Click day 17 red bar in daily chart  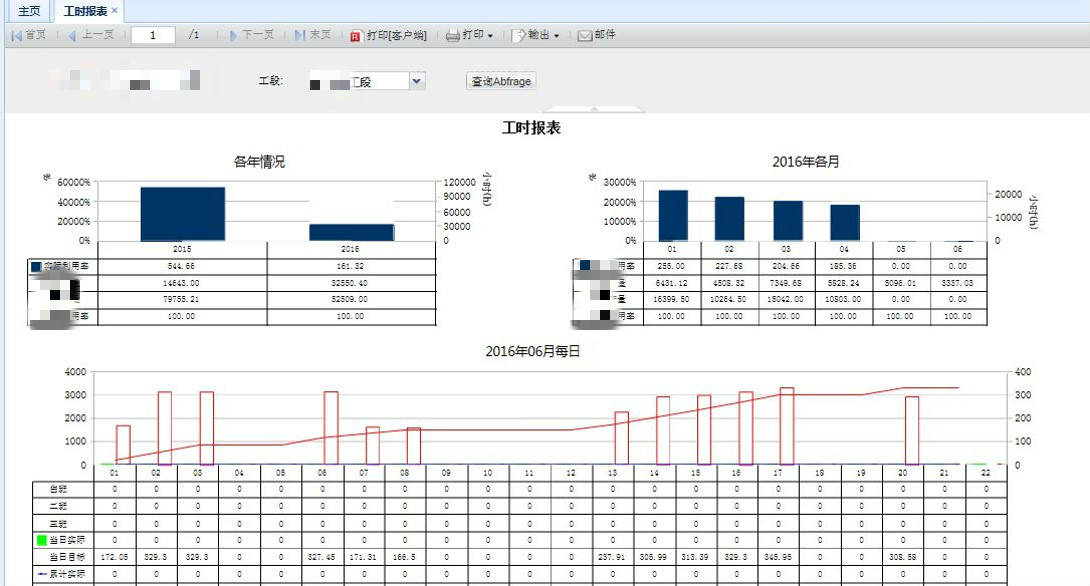coord(787,425)
